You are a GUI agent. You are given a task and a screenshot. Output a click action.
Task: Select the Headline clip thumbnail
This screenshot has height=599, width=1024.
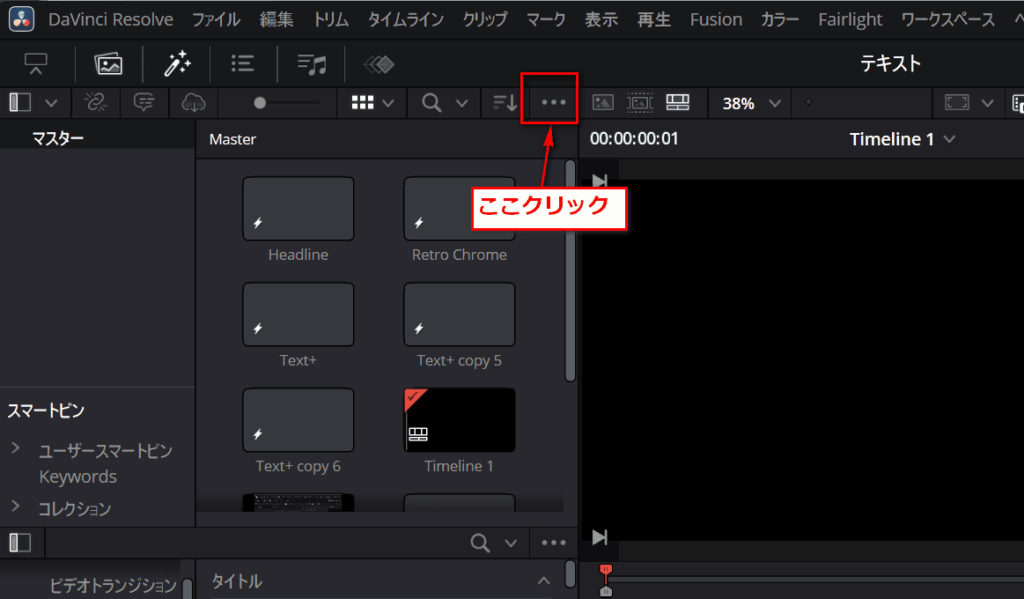coord(298,209)
